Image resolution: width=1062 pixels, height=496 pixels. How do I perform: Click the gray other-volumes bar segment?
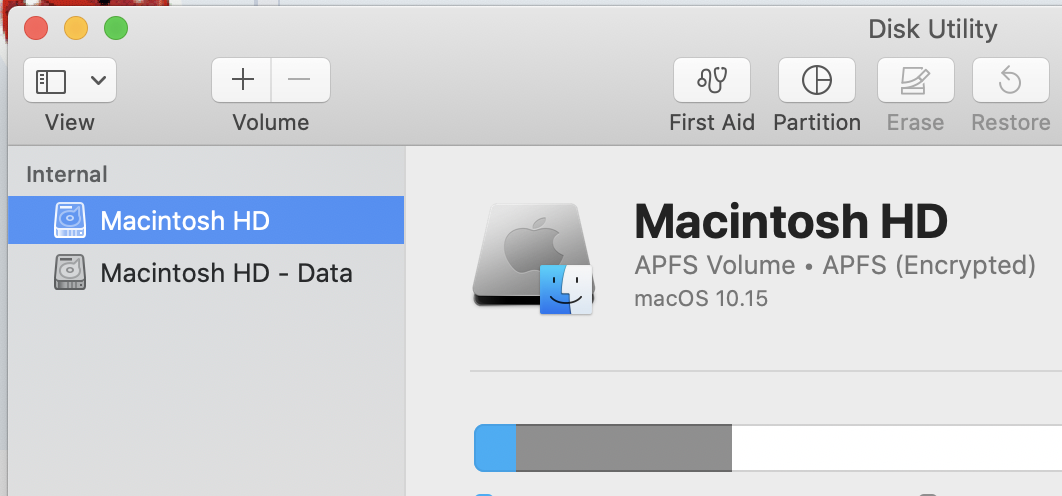coord(624,448)
